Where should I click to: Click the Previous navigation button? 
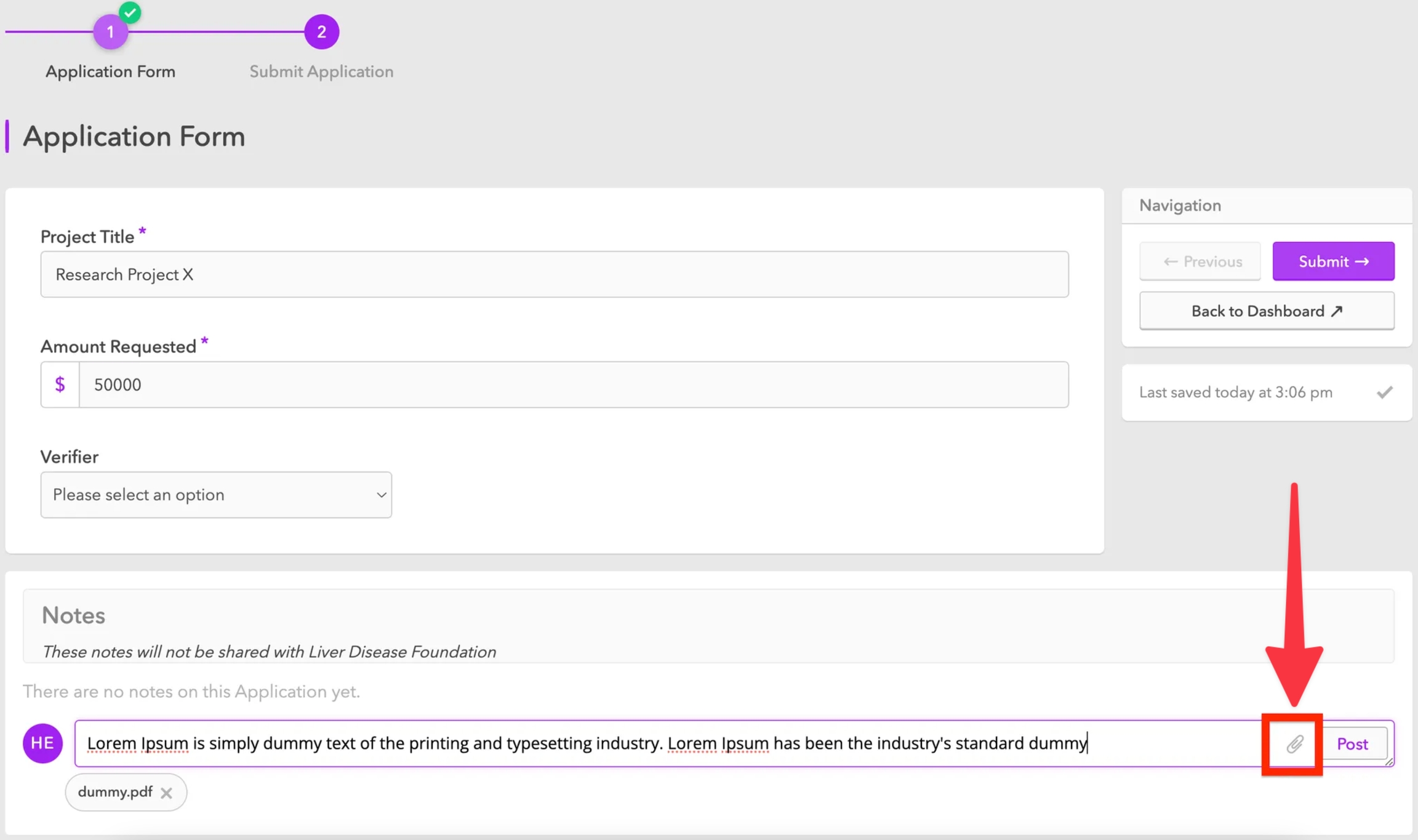[1200, 262]
